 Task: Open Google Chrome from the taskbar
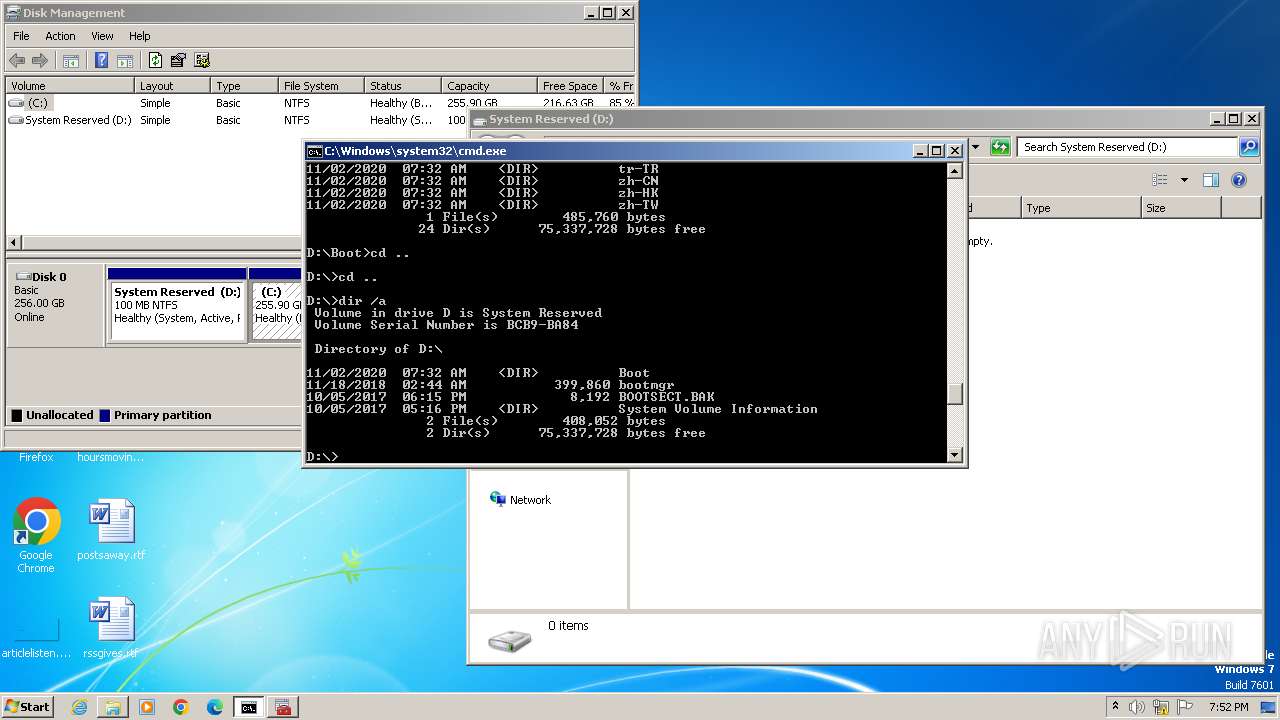click(181, 707)
